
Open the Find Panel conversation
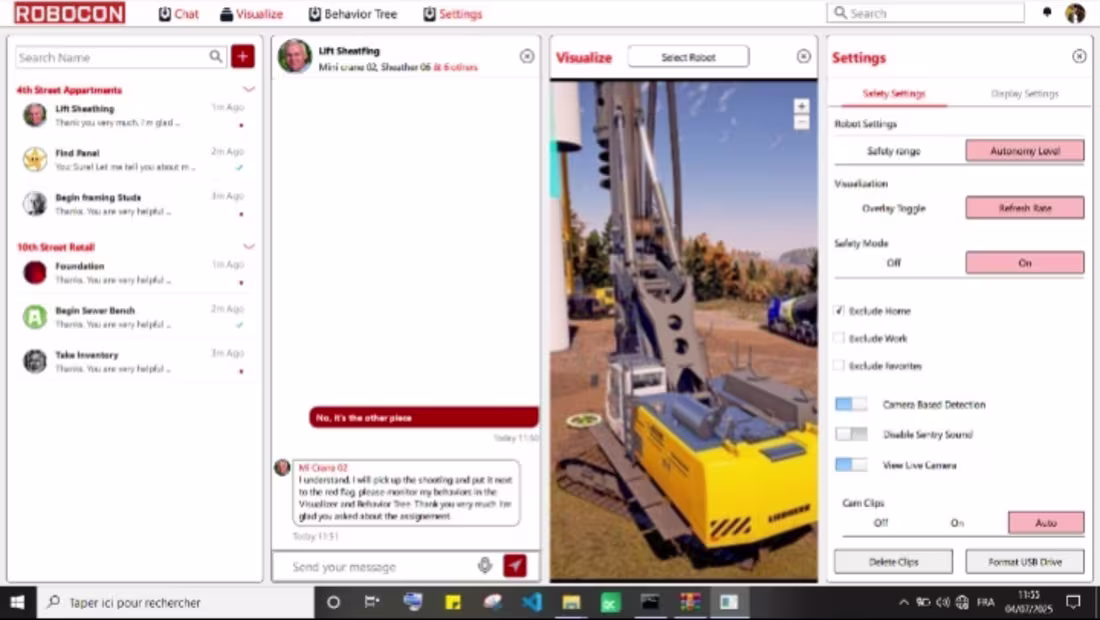pos(133,160)
